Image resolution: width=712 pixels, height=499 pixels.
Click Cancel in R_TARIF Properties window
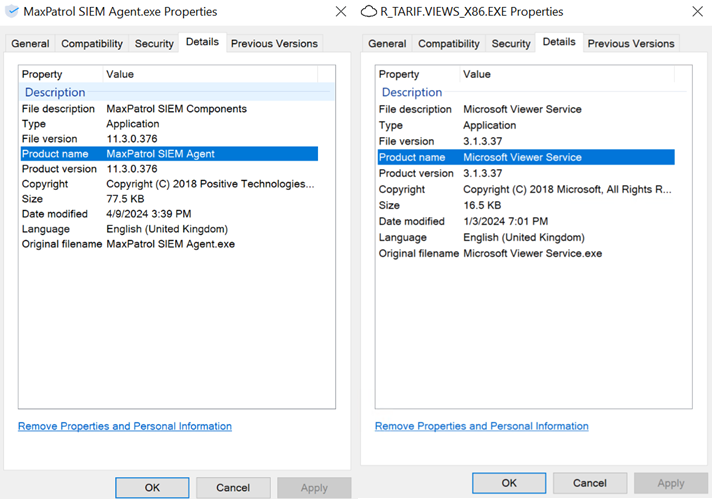pyautogui.click(x=589, y=483)
